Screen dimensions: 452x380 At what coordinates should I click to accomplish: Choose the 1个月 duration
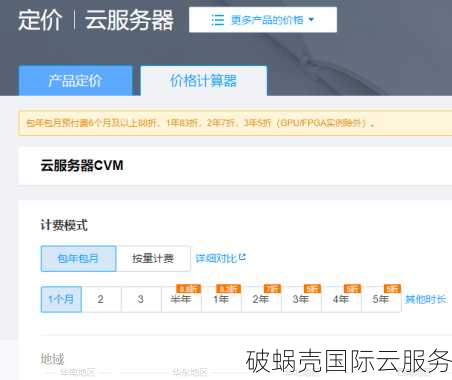(61, 299)
